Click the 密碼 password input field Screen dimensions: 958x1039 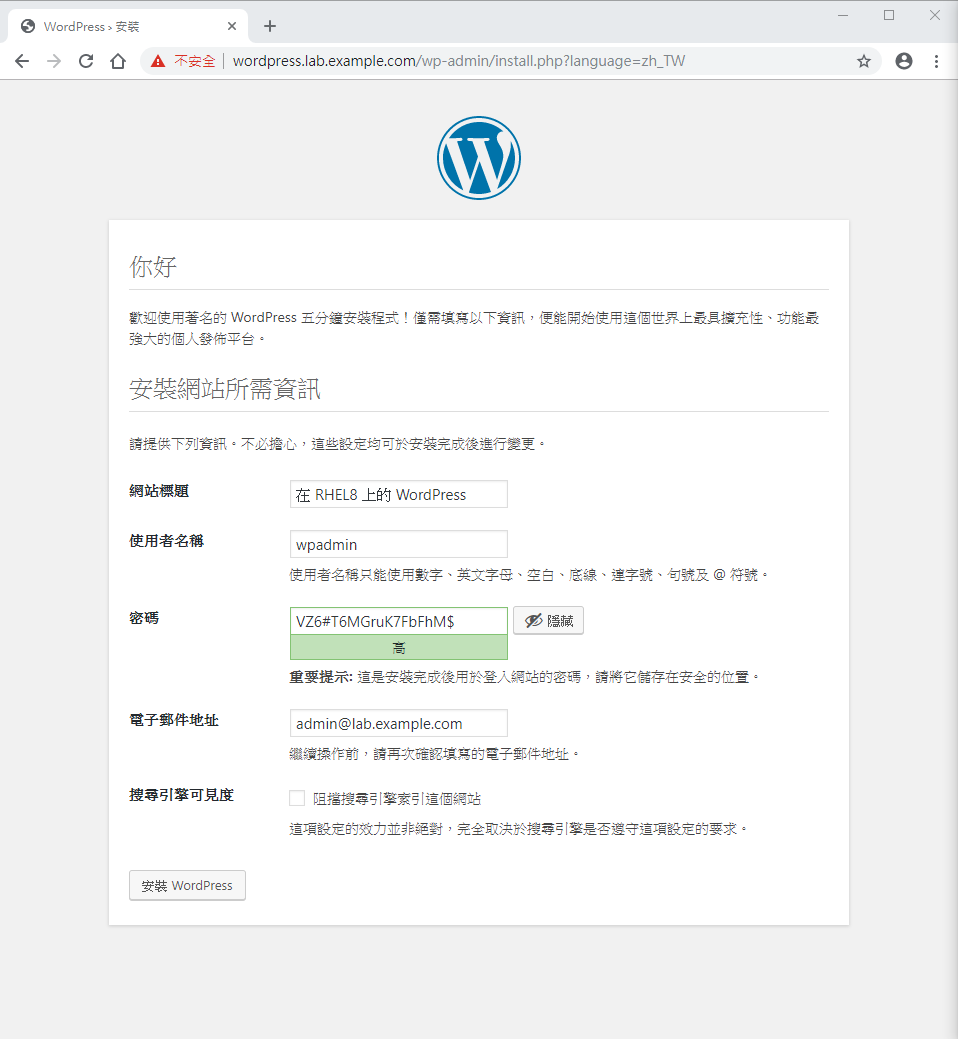click(399, 621)
